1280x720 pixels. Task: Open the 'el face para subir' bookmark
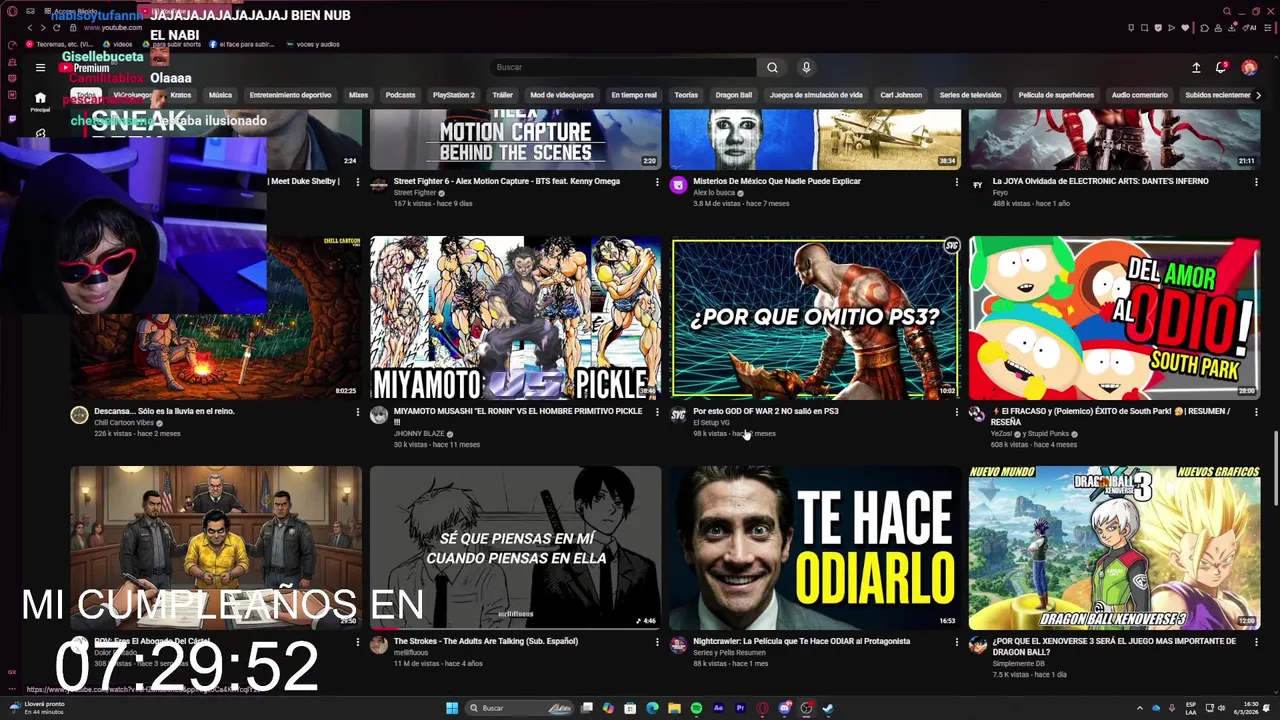(240, 44)
